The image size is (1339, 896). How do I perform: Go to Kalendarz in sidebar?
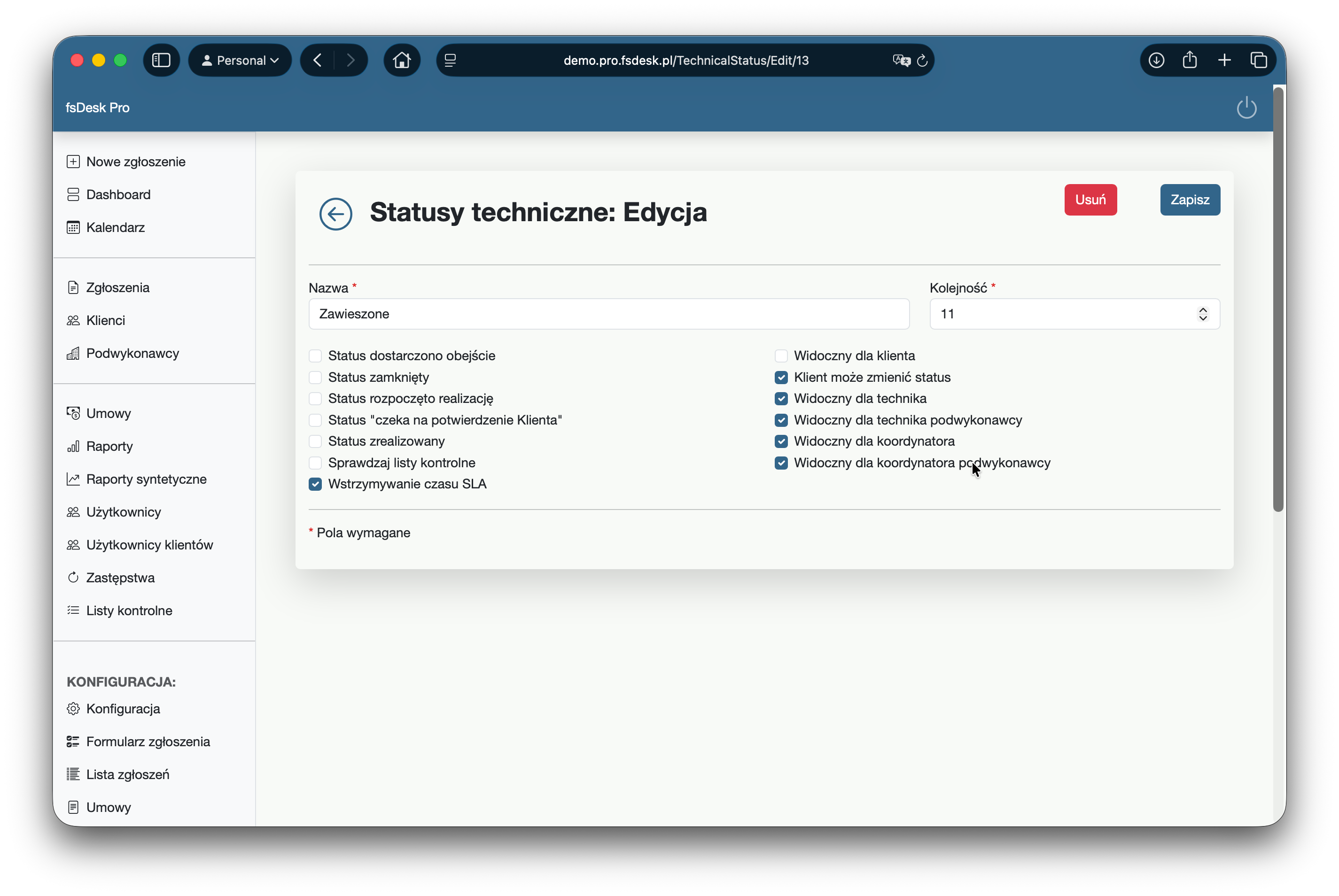(115, 227)
